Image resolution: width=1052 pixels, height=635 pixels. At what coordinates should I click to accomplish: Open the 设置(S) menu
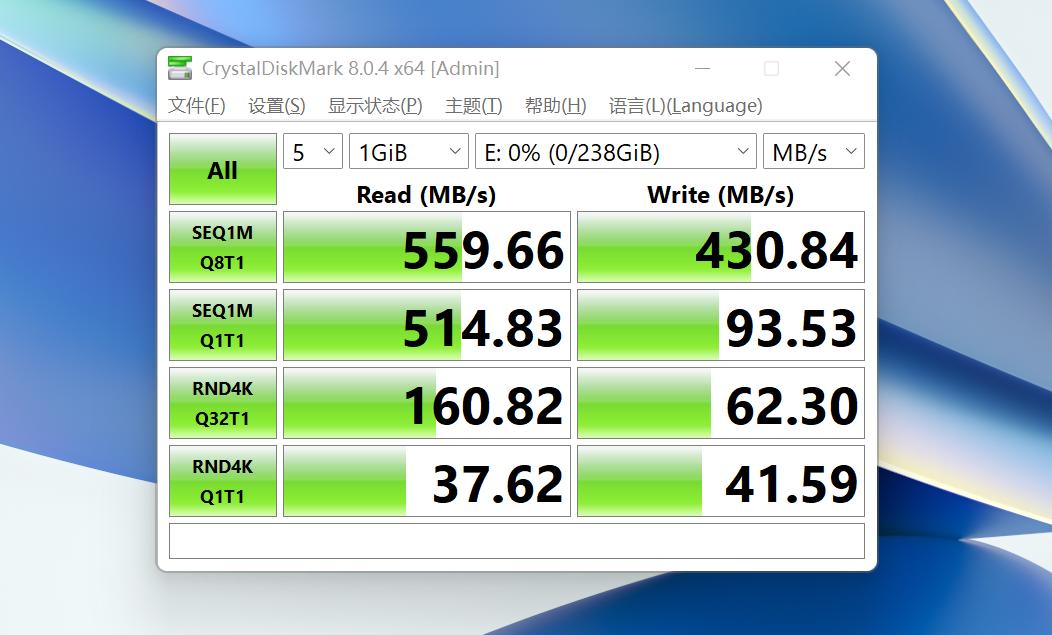tap(276, 105)
